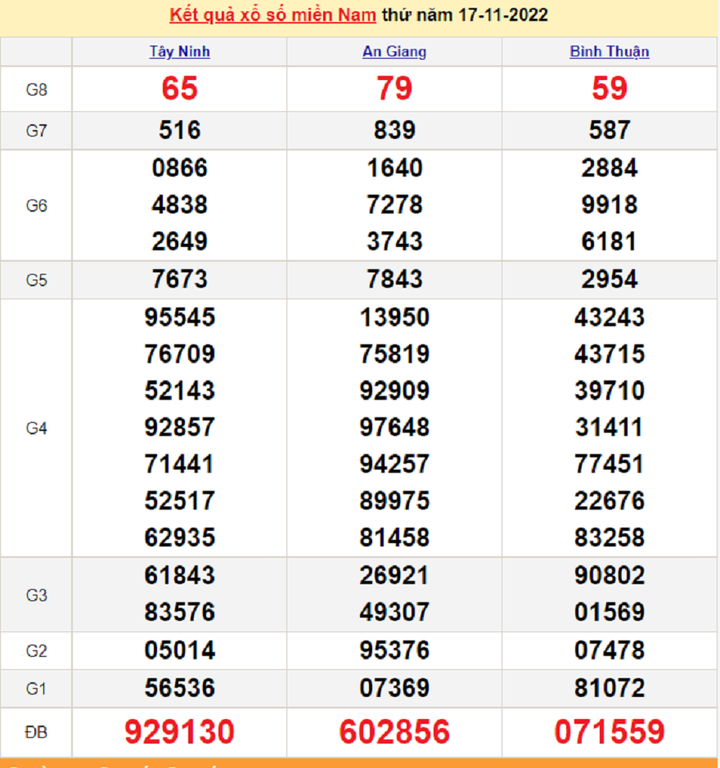This screenshot has height=768, width=720.
Task: Click An Giang G5 result 7843
Action: [394, 279]
